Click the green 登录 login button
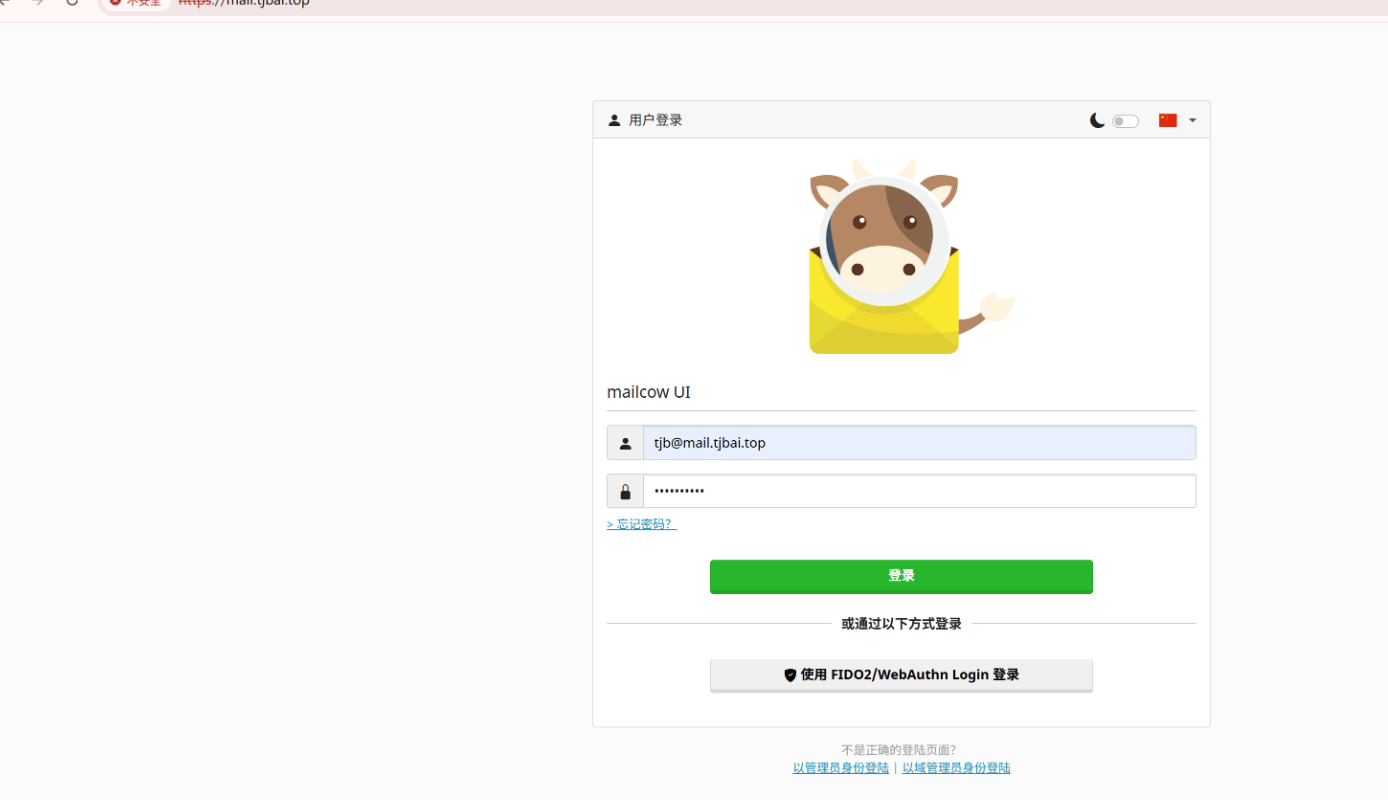 tap(900, 576)
